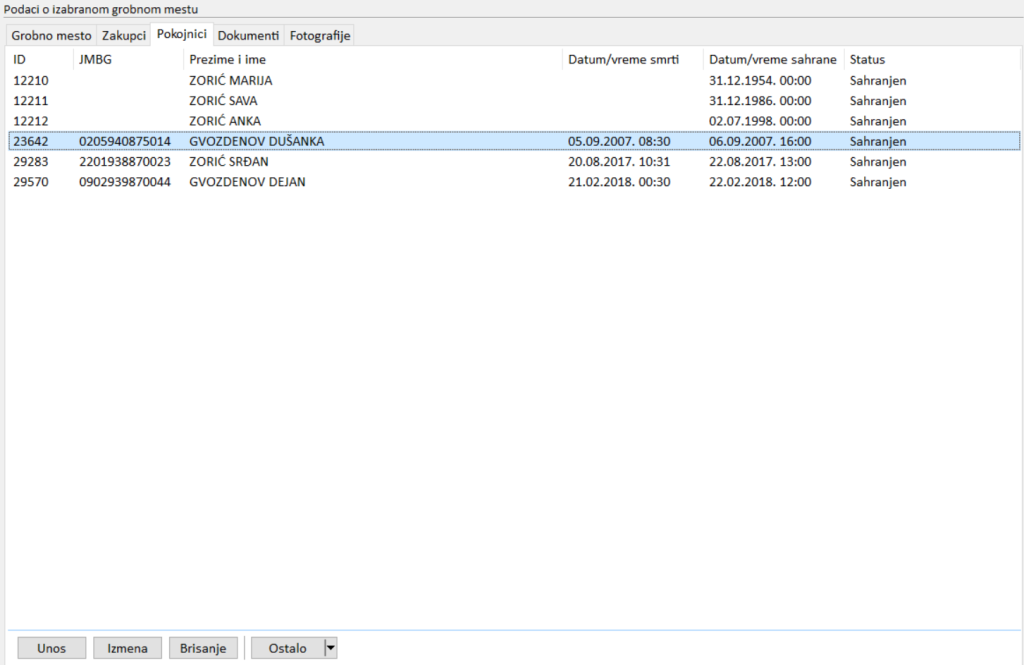Select the Pokojnici tab
The width and height of the screenshot is (1024, 665).
click(x=181, y=34)
